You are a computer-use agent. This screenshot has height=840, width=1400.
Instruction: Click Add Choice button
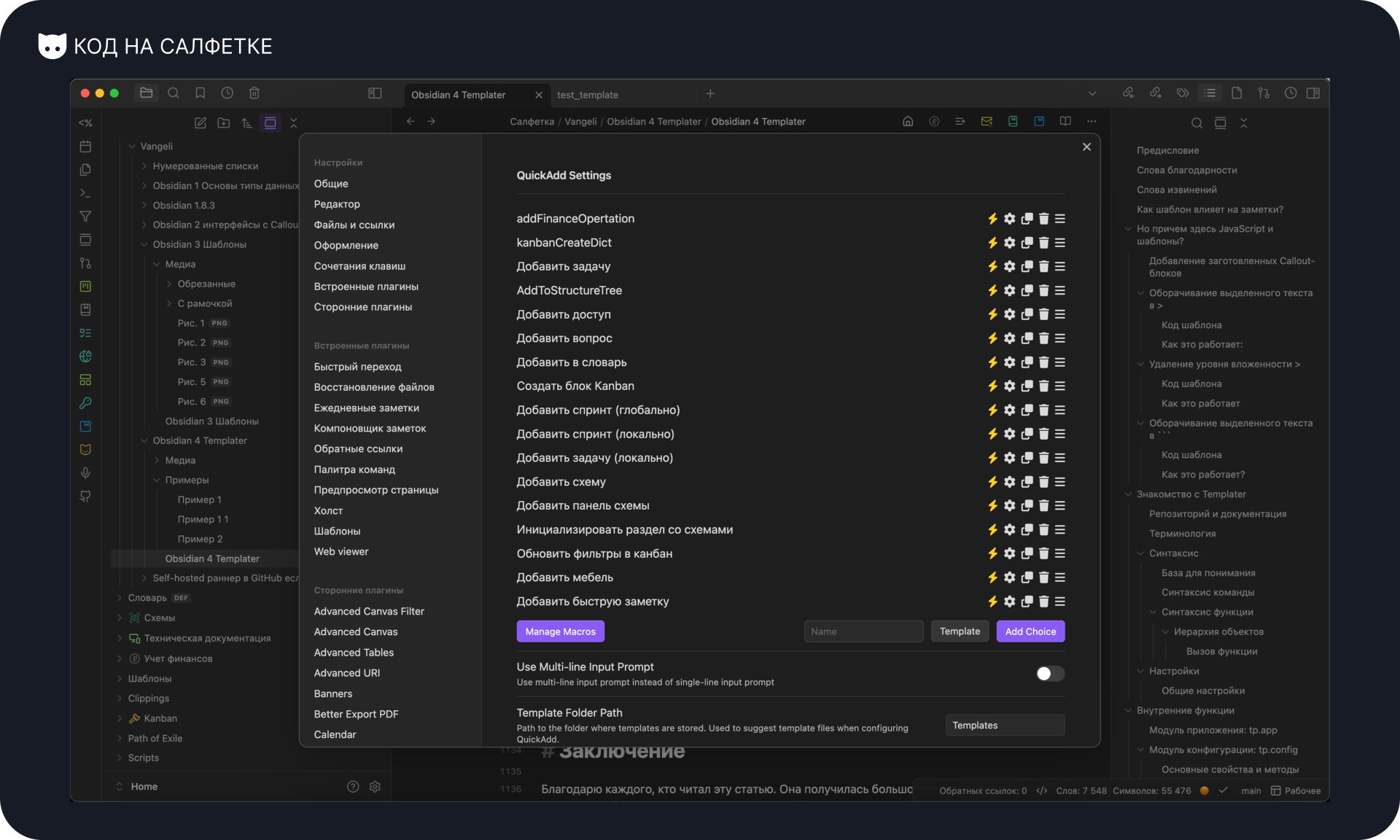1030,631
